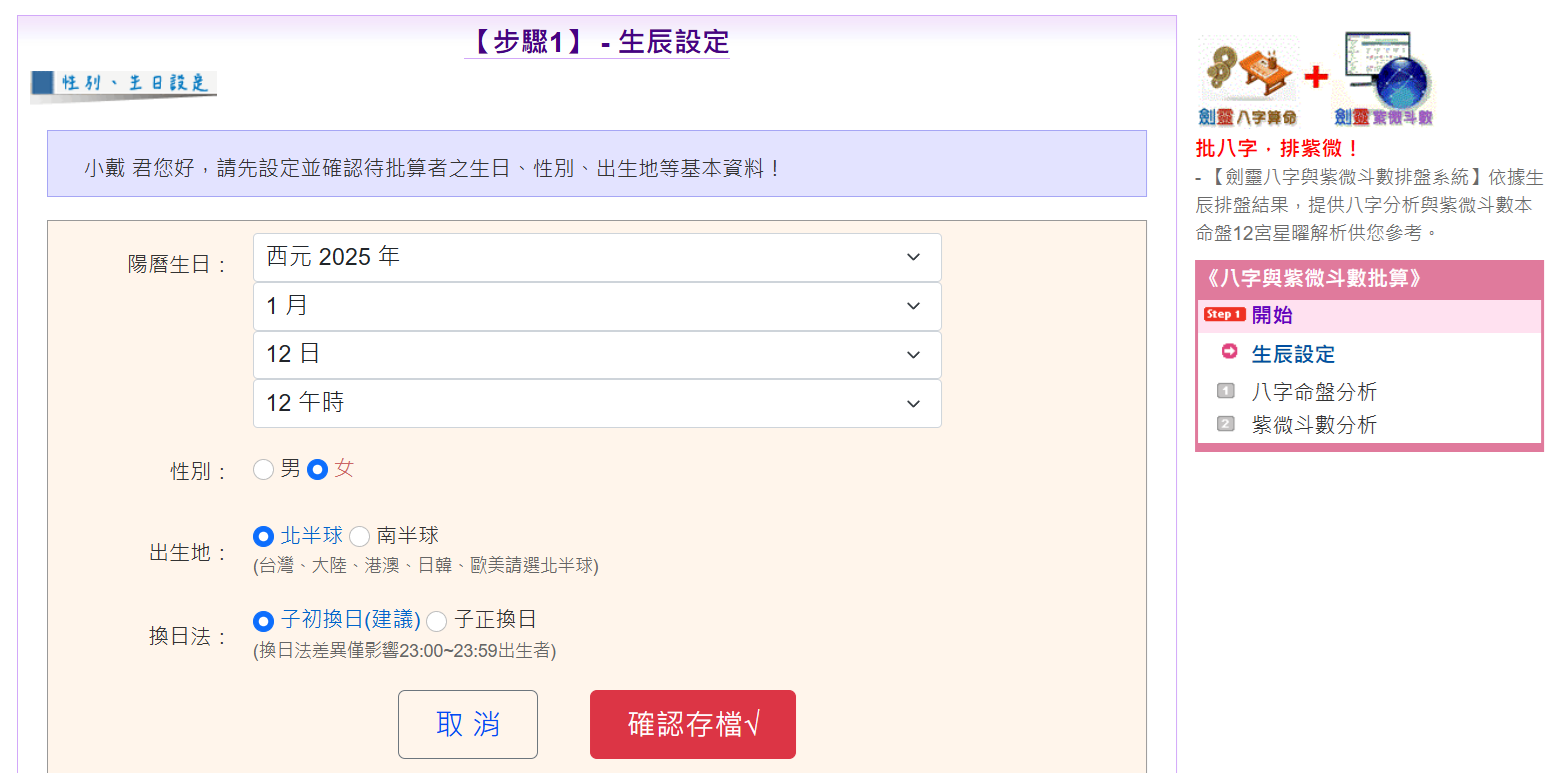
Task: Click the 批八字，排紫微 red heading link
Action: [1279, 148]
